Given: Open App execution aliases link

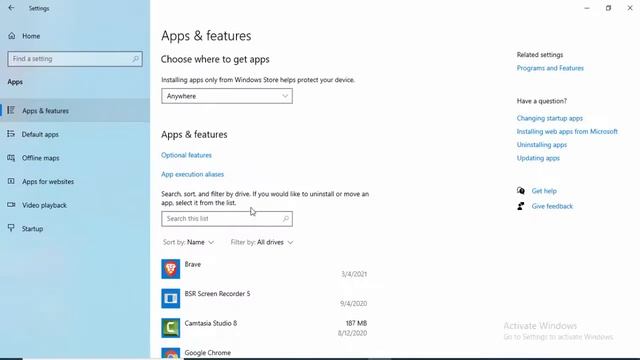Looking at the screenshot, I should (x=192, y=174).
